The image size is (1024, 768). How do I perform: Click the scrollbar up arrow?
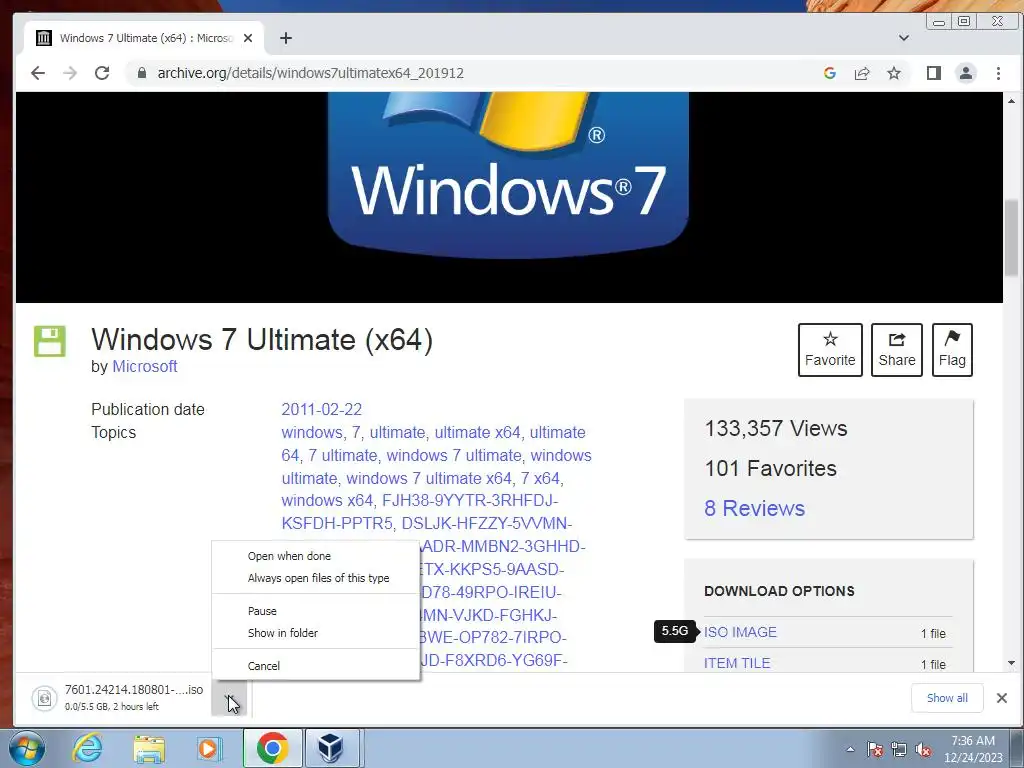click(x=1012, y=101)
